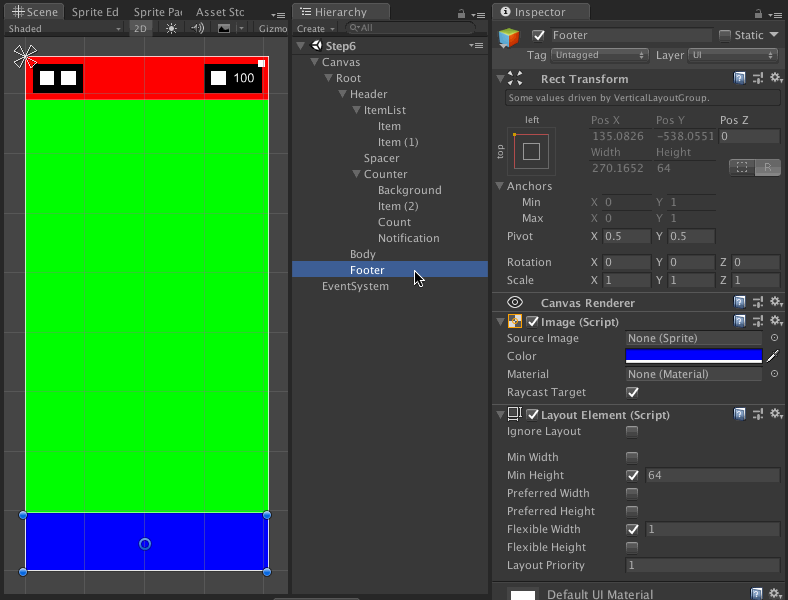Toggle 2D view button
Screen dimensions: 788x600
pyautogui.click(x=140, y=29)
